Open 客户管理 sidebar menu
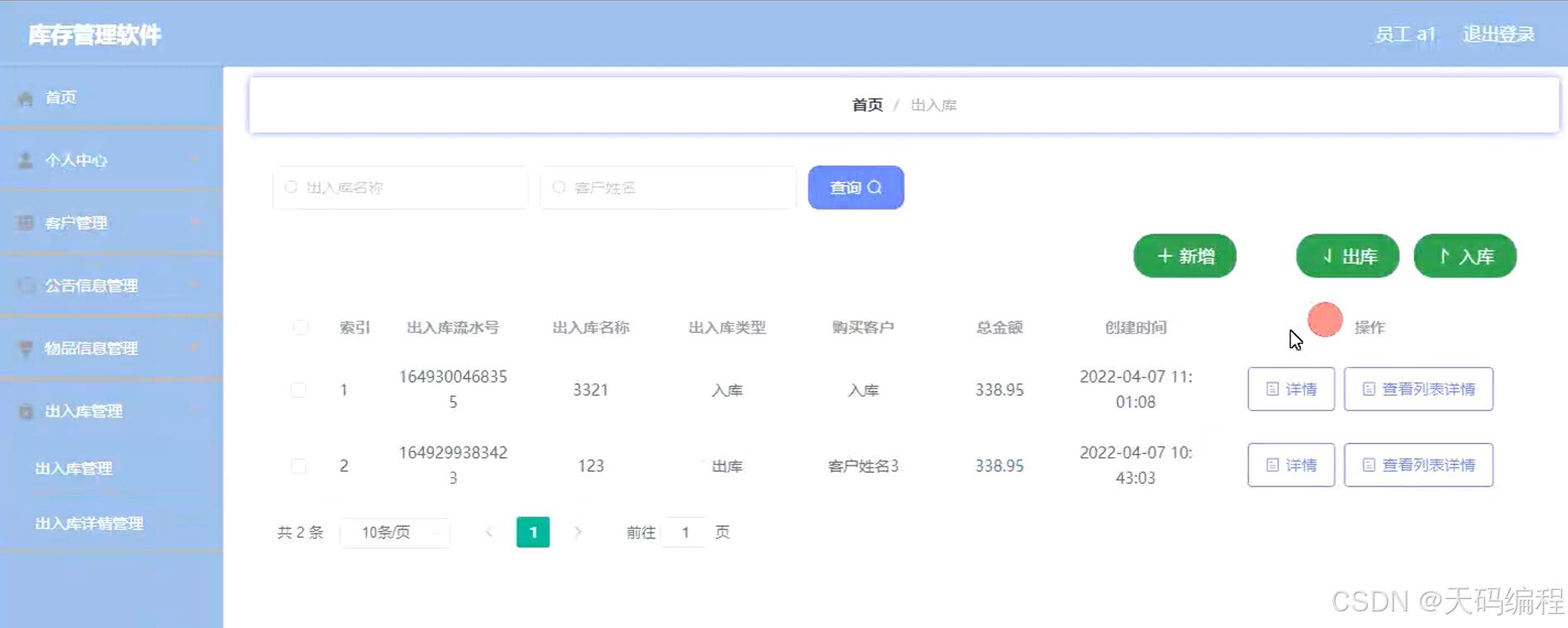 111,223
